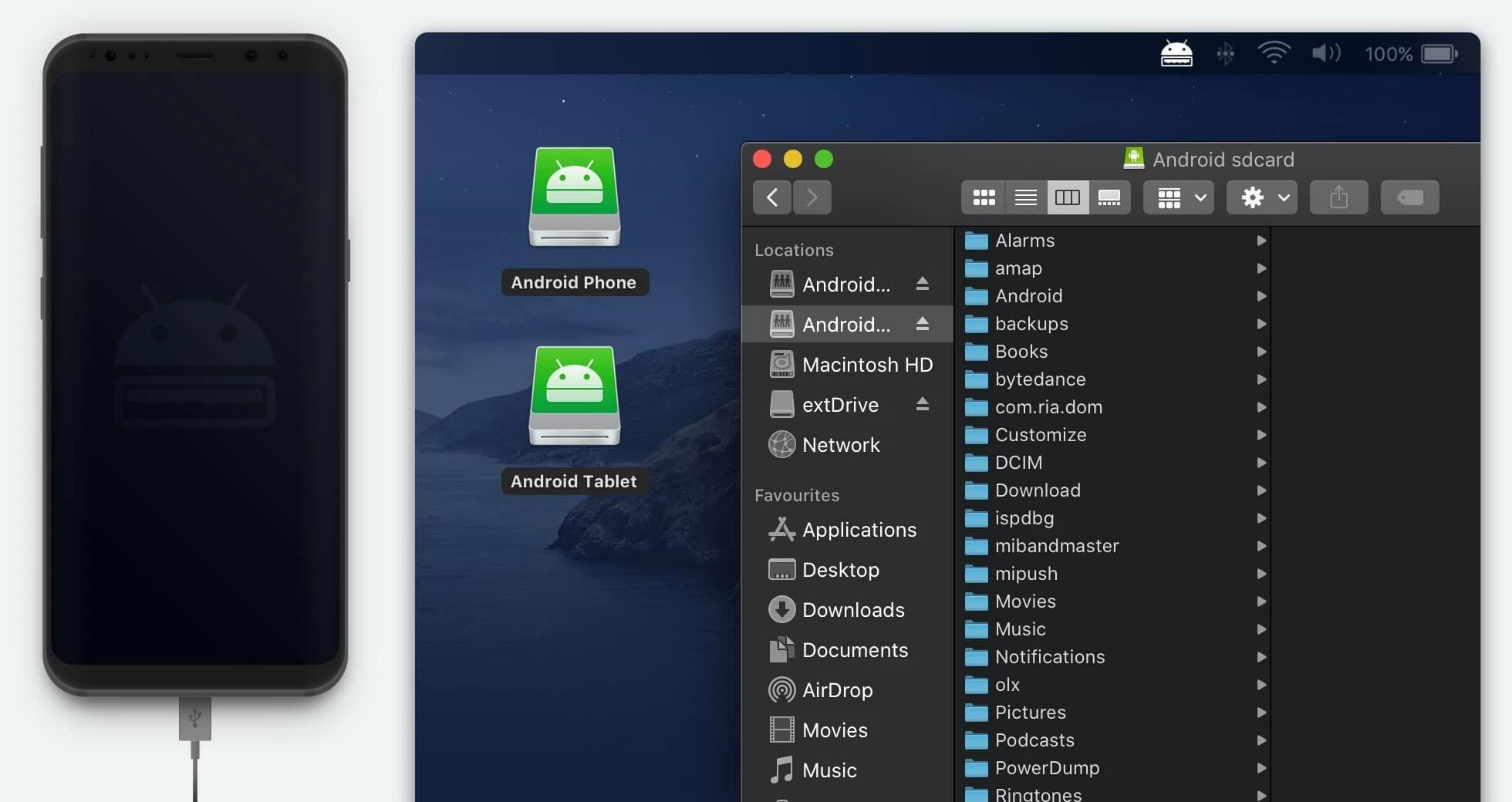Eject the selected Android volume in sidebar

click(x=922, y=324)
